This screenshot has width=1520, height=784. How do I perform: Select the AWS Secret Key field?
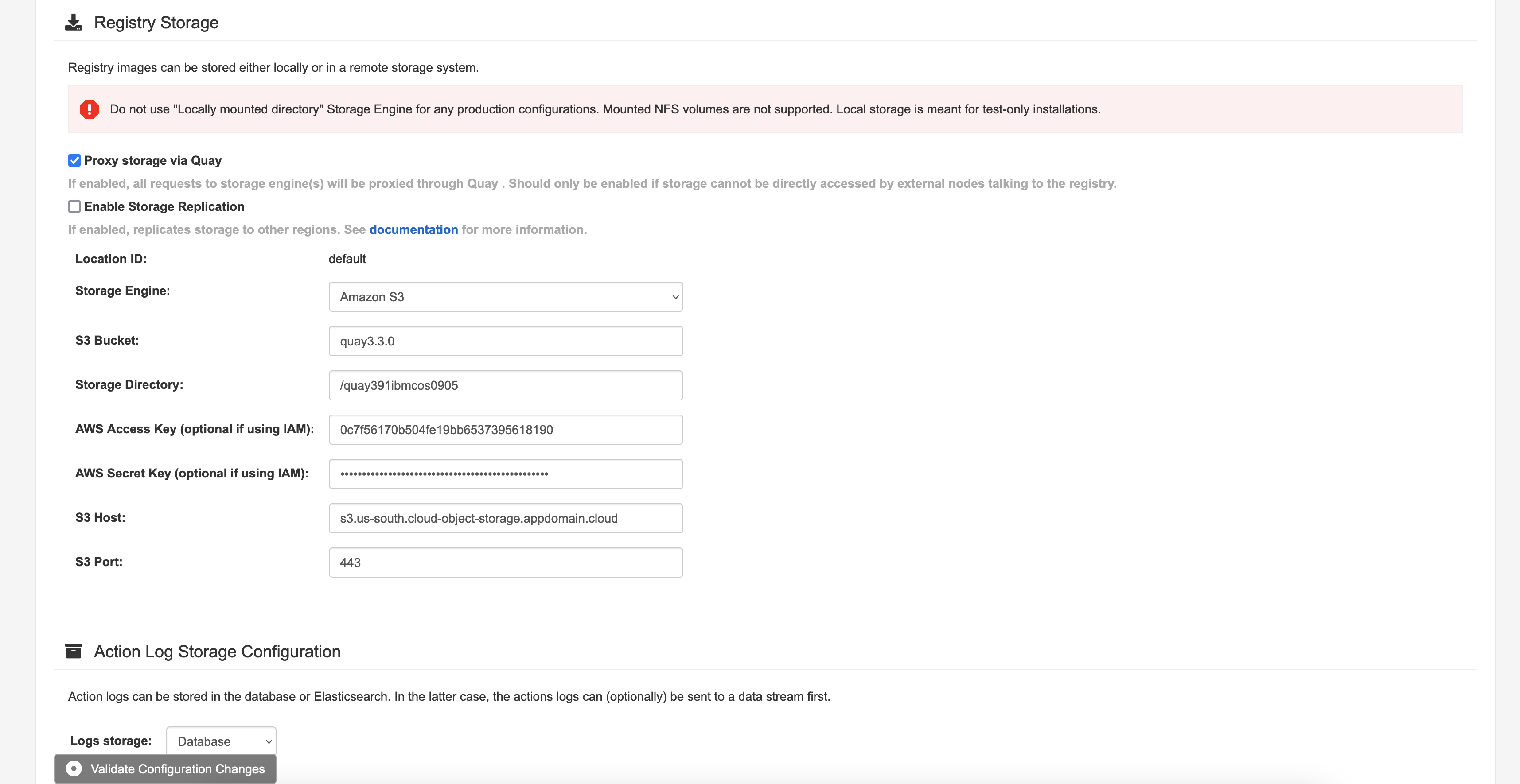coord(505,474)
